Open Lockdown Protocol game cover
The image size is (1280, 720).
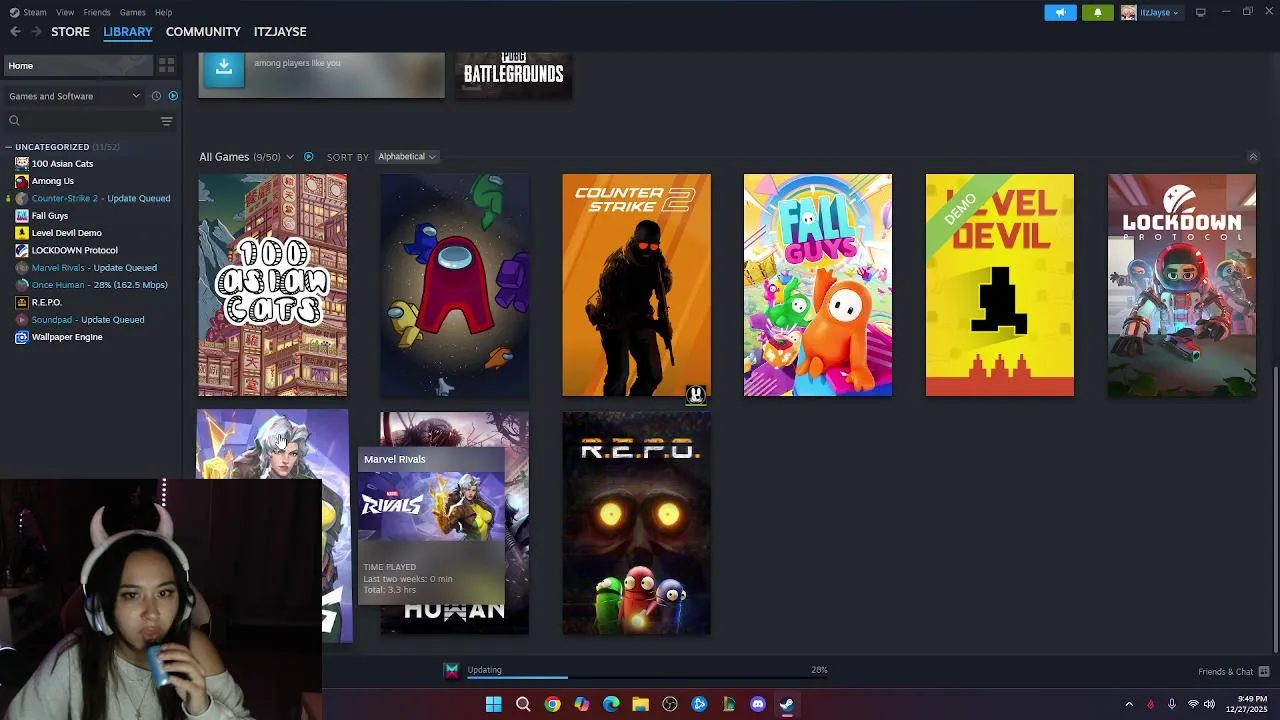point(1182,285)
